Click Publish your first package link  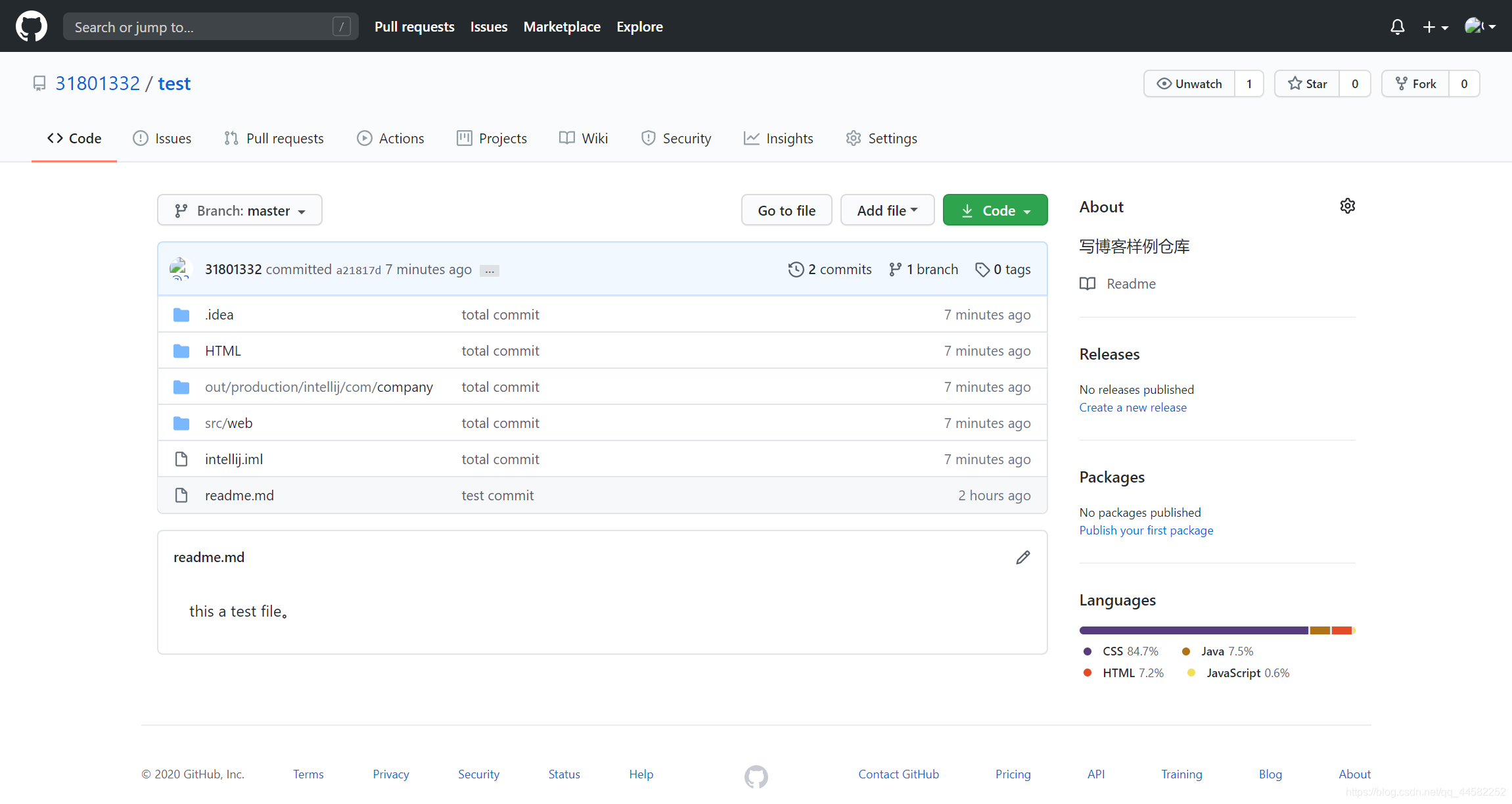[x=1146, y=531]
